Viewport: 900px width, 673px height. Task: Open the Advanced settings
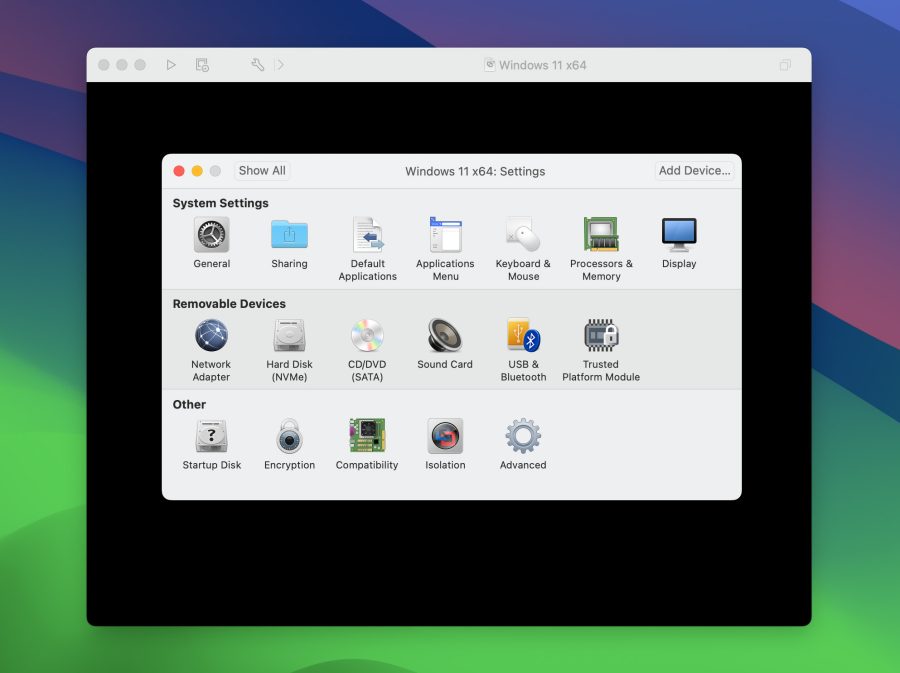[x=522, y=437]
